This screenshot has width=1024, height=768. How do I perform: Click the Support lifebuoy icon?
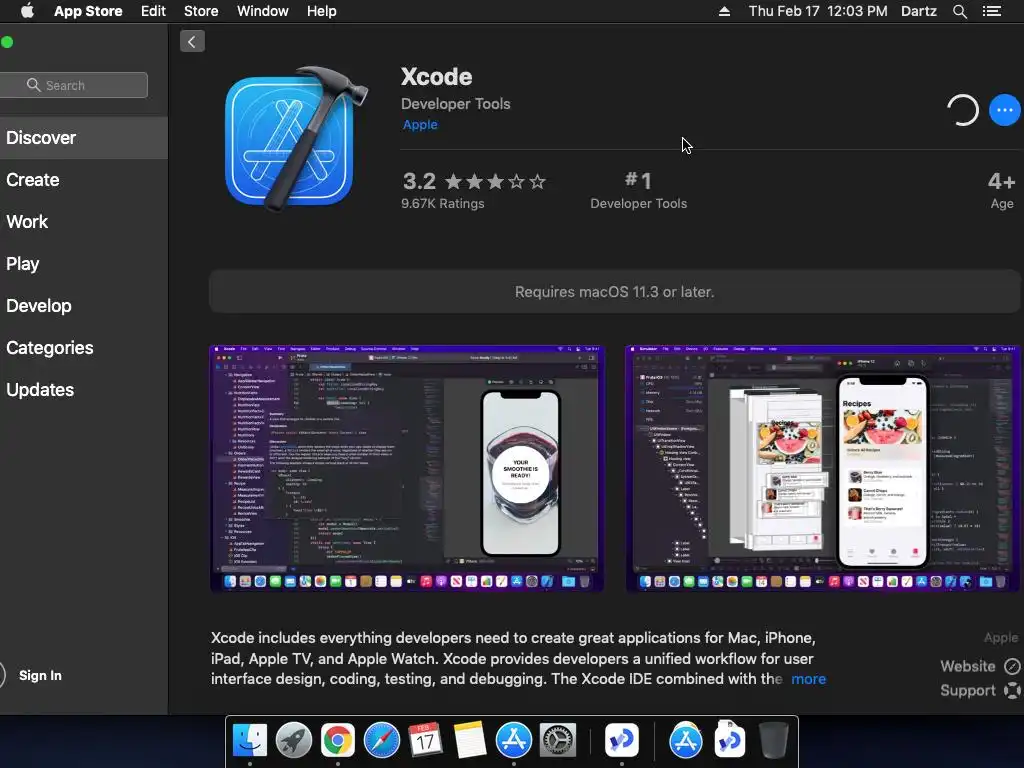click(1012, 690)
